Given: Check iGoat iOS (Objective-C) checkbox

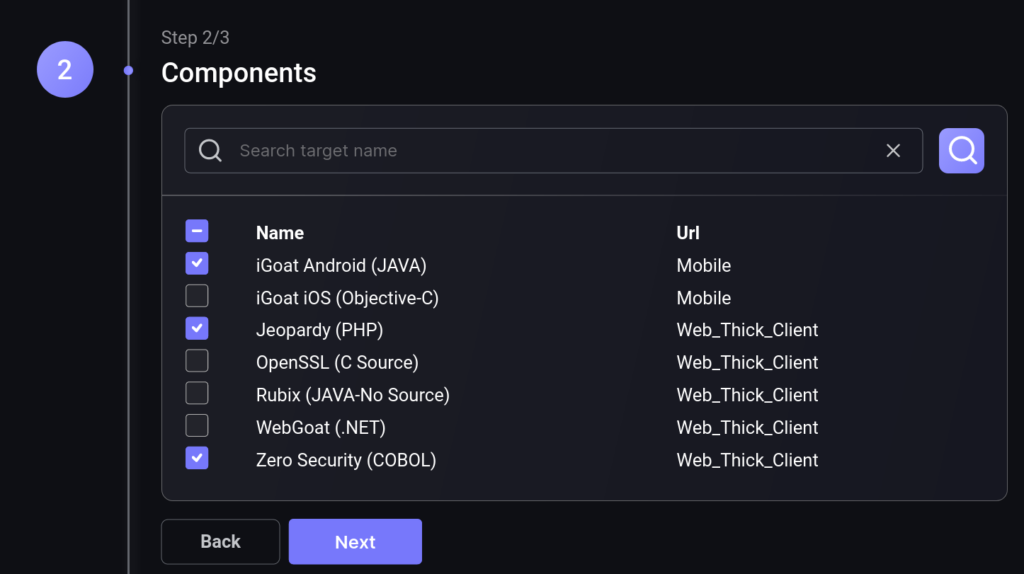Looking at the screenshot, I should click(x=197, y=296).
